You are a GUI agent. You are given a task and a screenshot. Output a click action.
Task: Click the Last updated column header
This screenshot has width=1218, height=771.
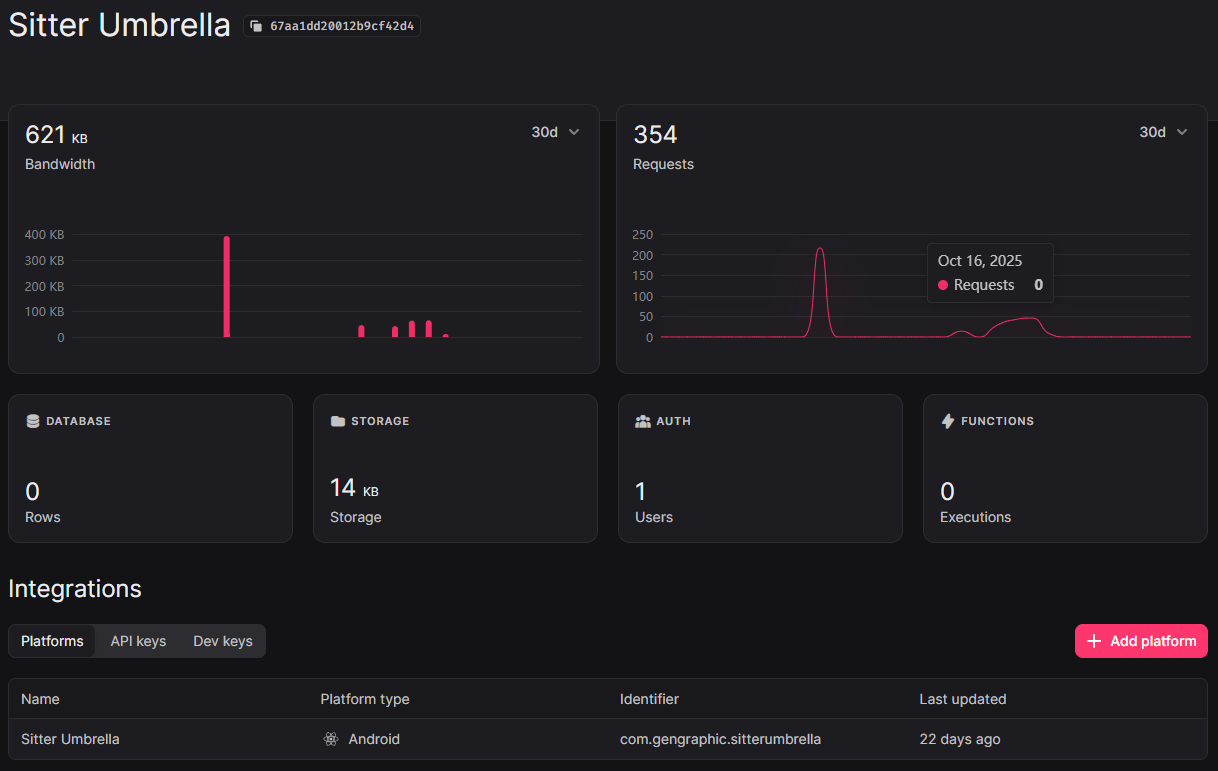coord(963,699)
